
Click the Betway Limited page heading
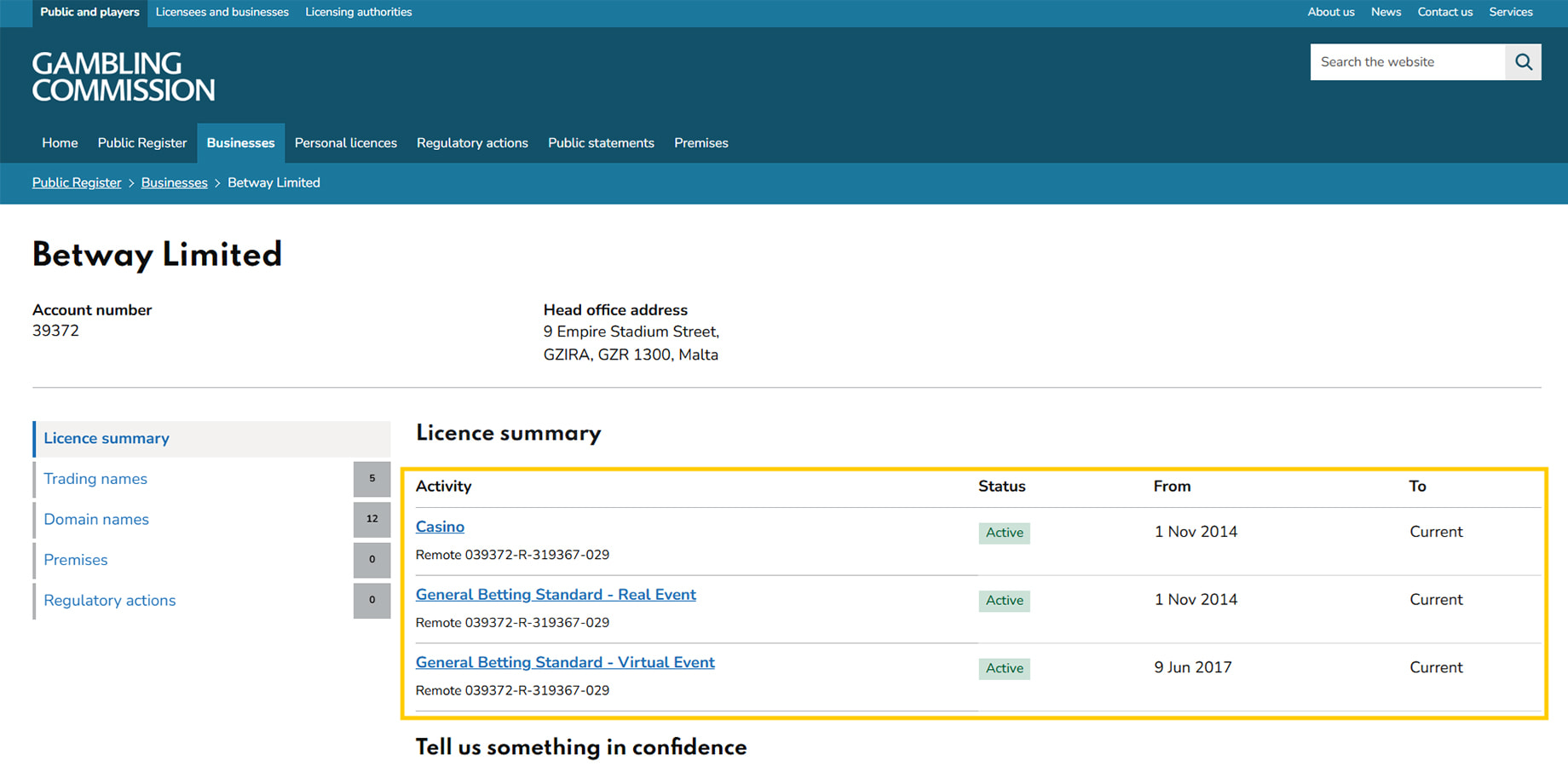click(157, 255)
